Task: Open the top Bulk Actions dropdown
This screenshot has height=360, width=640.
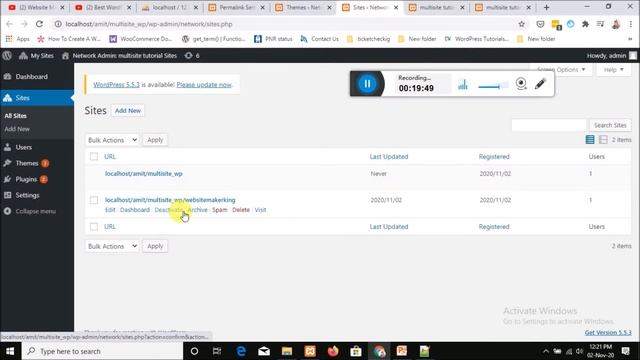Action: (112, 140)
